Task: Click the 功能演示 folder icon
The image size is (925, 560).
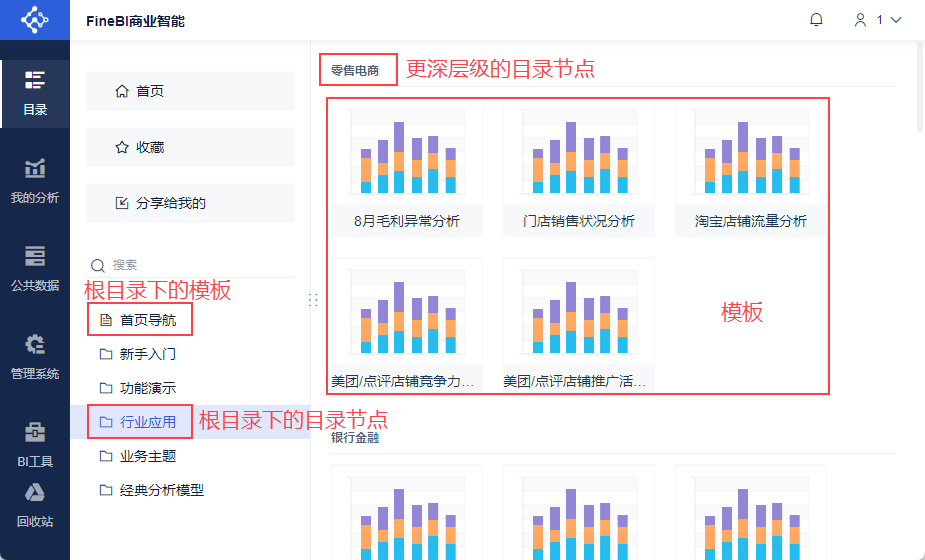Action: point(106,388)
